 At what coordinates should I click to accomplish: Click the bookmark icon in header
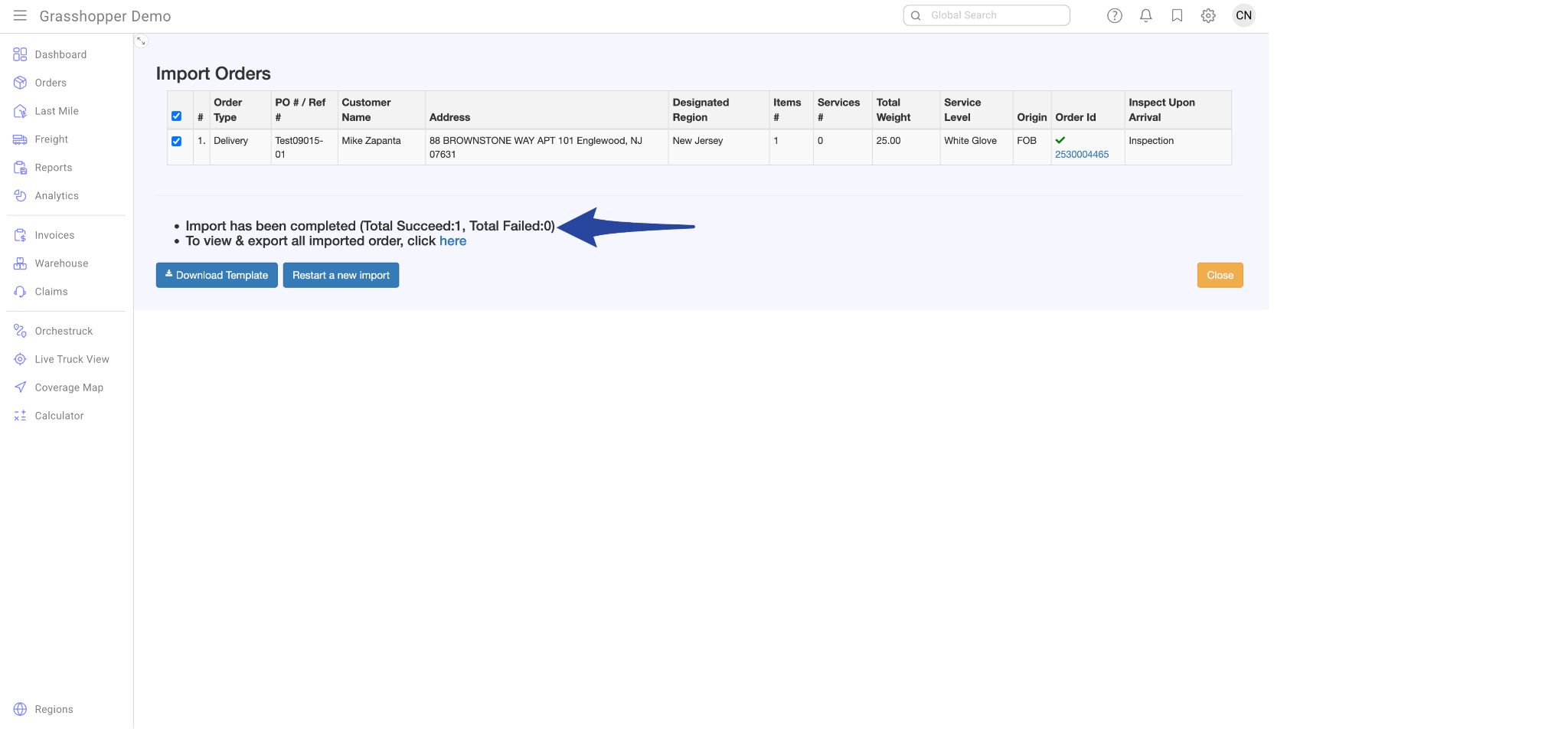[x=1178, y=15]
